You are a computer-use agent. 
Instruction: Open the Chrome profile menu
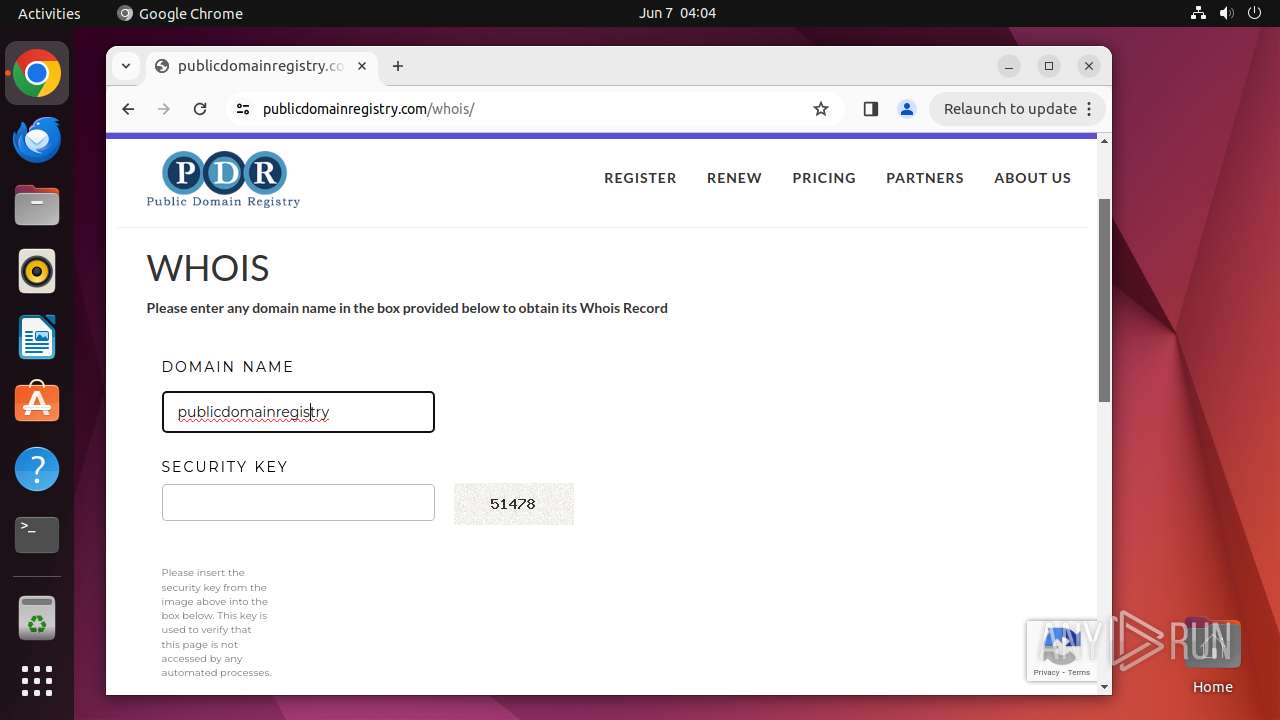click(907, 109)
